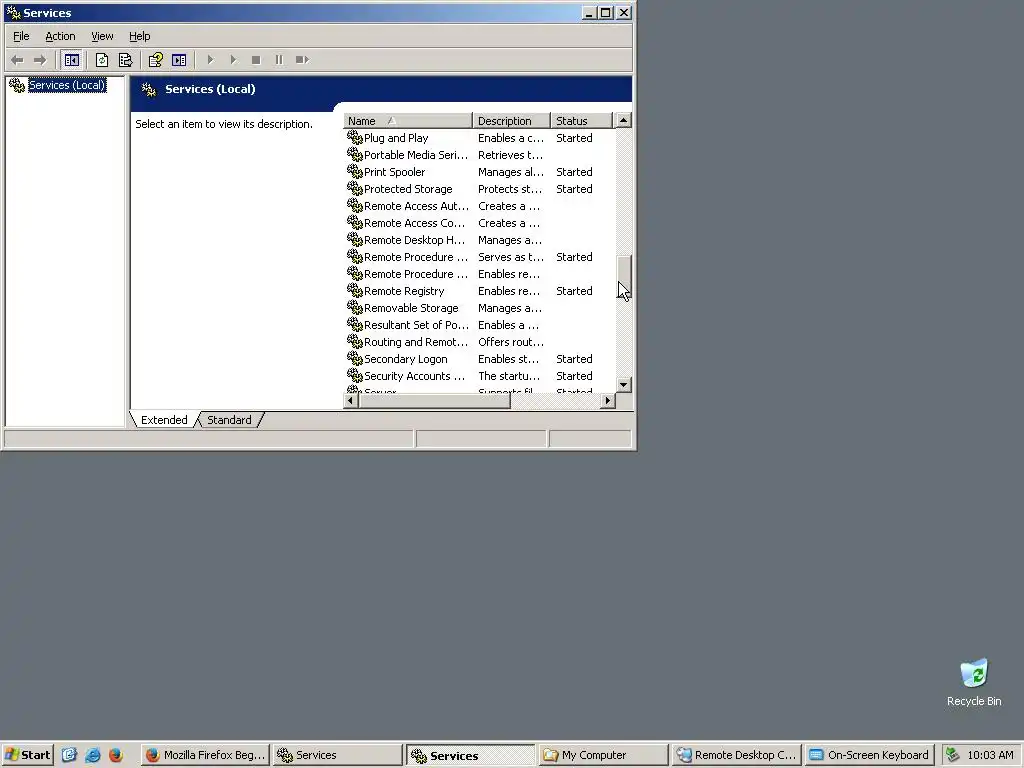This screenshot has width=1024, height=768.
Task: Click the horizontal scrollbar thumb
Action: [434, 400]
